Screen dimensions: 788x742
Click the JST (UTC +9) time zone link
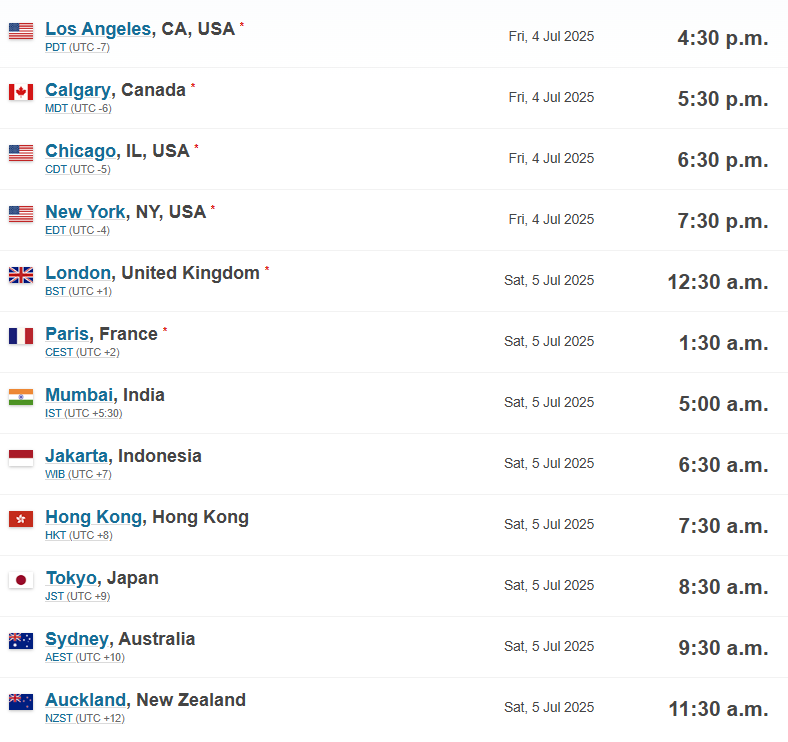77,596
